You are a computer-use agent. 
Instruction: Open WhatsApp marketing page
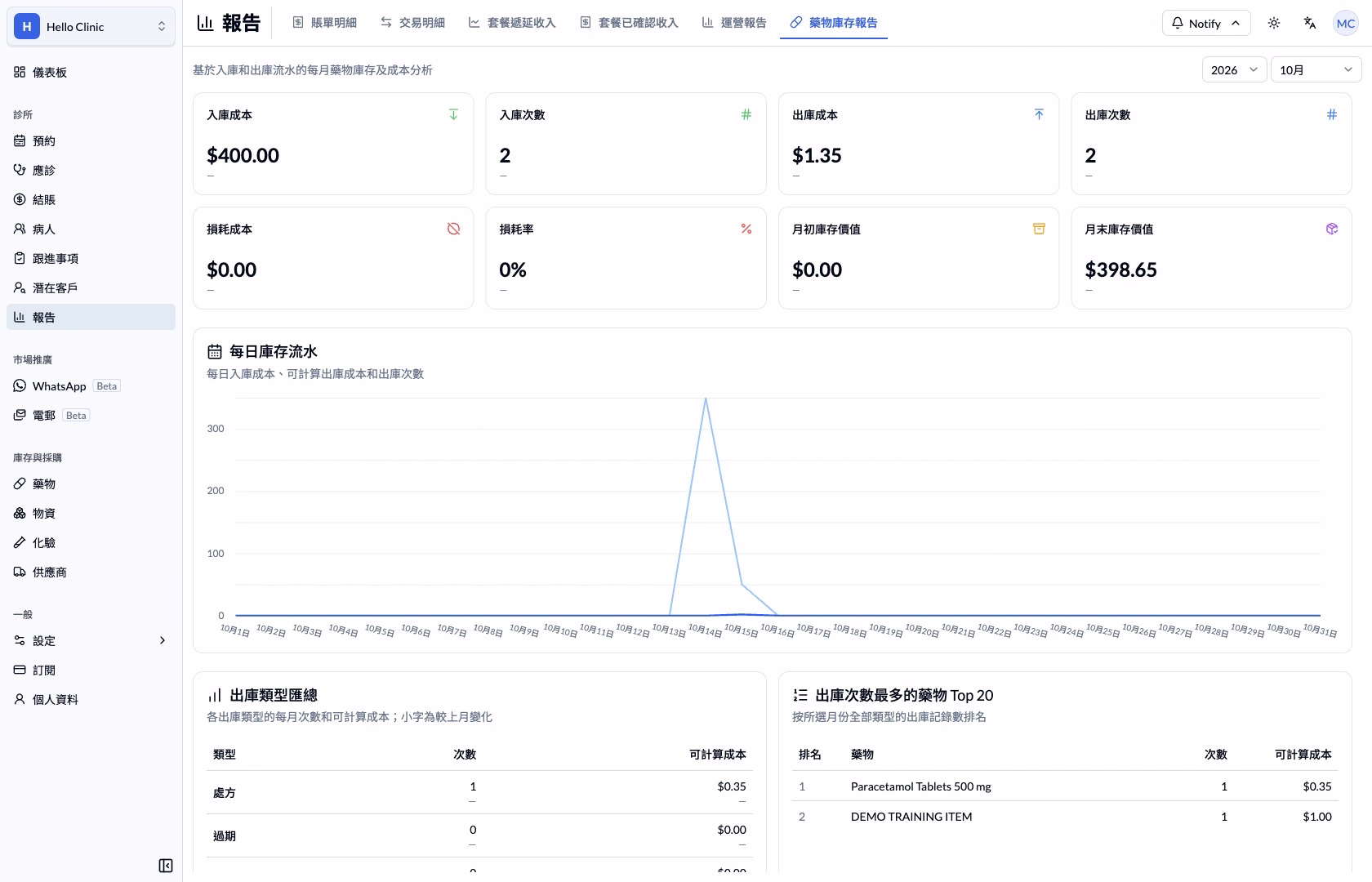[91, 386]
